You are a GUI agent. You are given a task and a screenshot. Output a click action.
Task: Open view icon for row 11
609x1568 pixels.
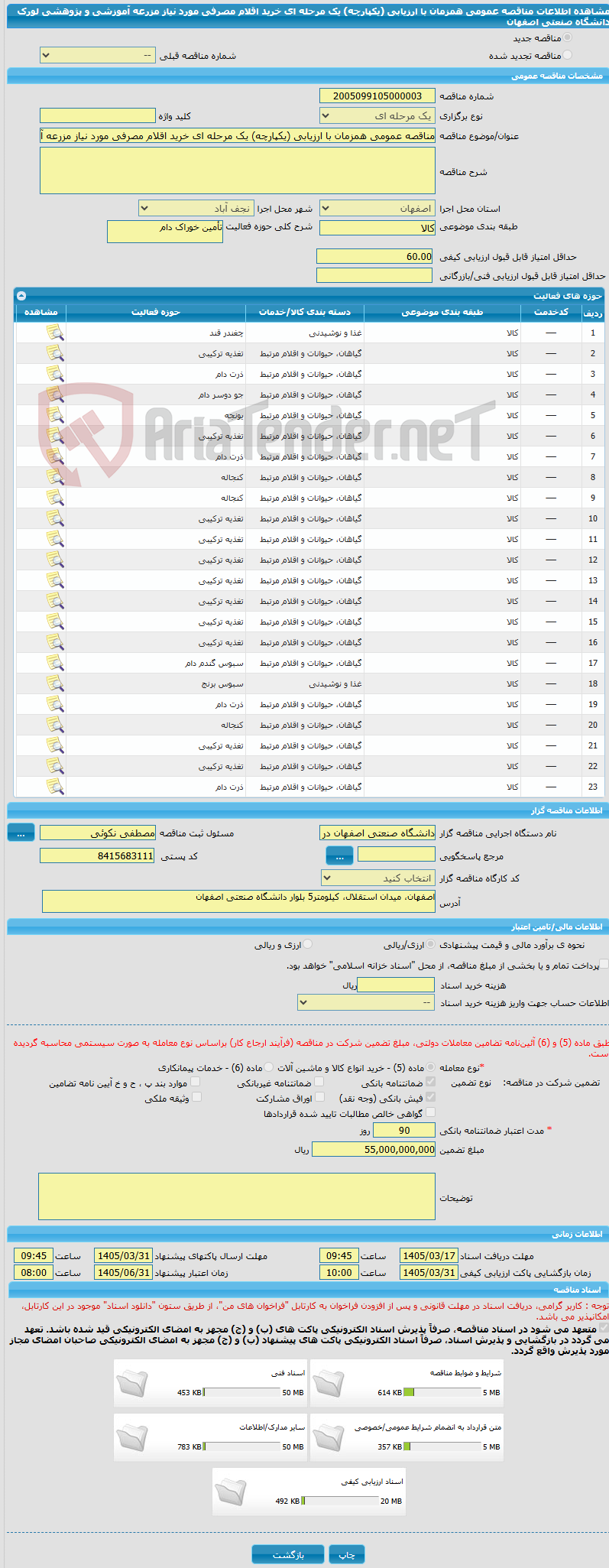(x=54, y=539)
